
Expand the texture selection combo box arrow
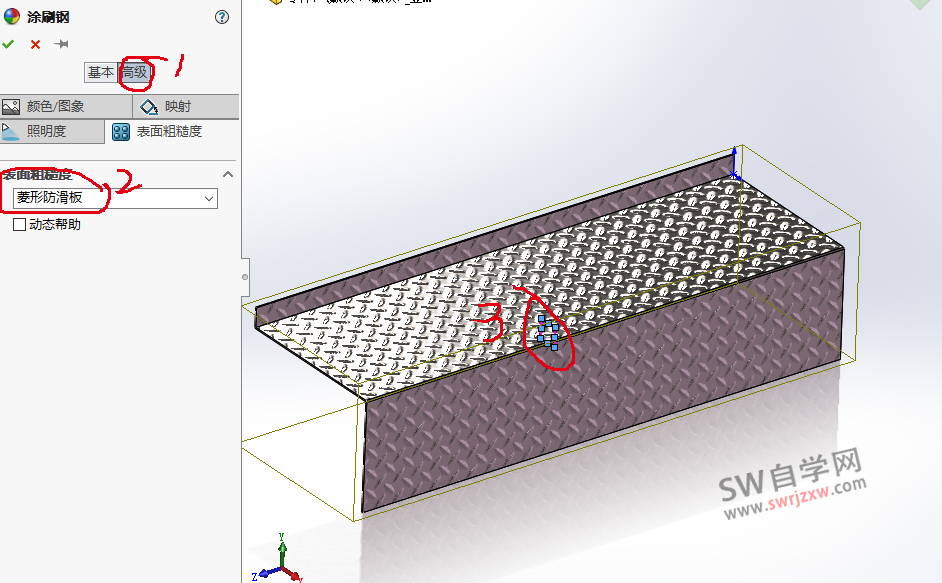207,198
